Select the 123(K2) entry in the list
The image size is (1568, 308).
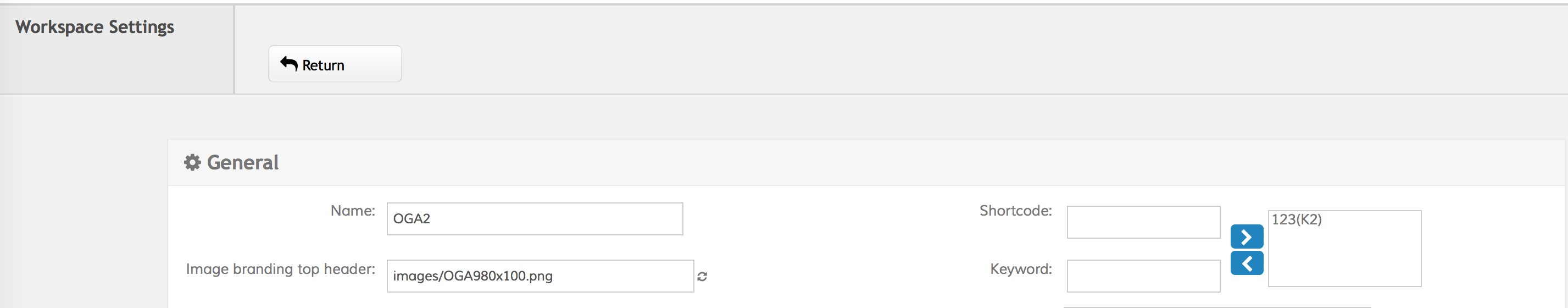[x=1297, y=219]
